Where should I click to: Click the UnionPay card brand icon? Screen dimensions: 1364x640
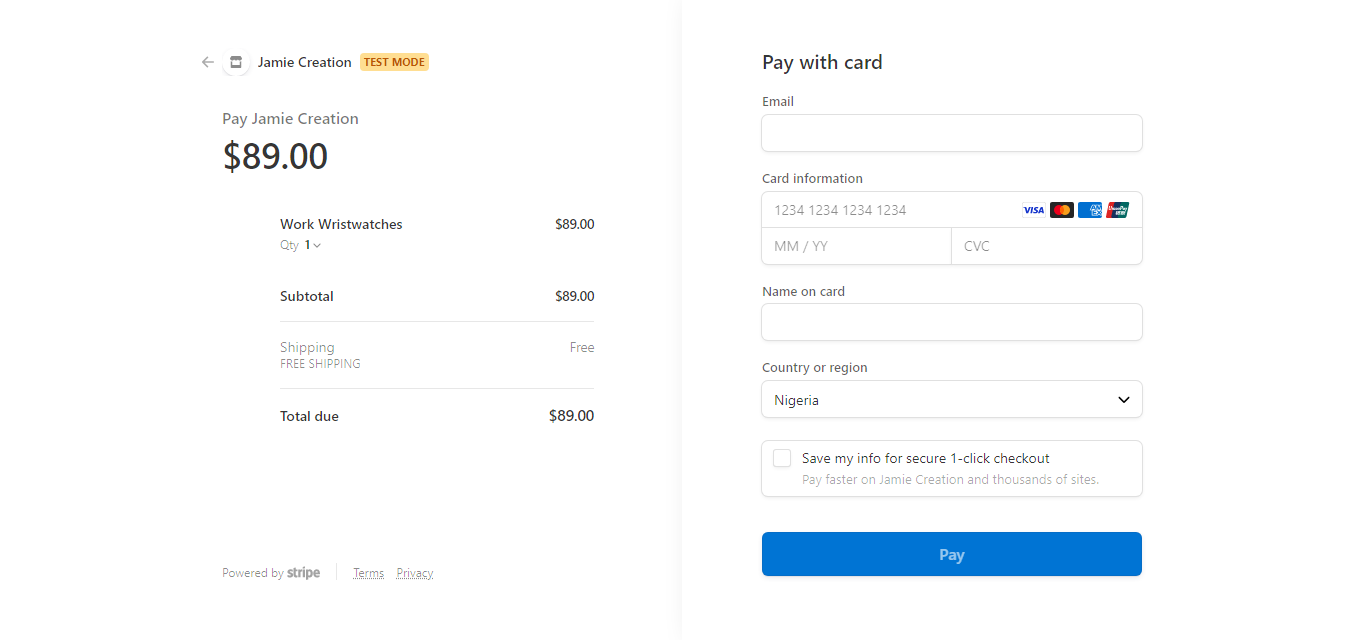[x=1117, y=210]
